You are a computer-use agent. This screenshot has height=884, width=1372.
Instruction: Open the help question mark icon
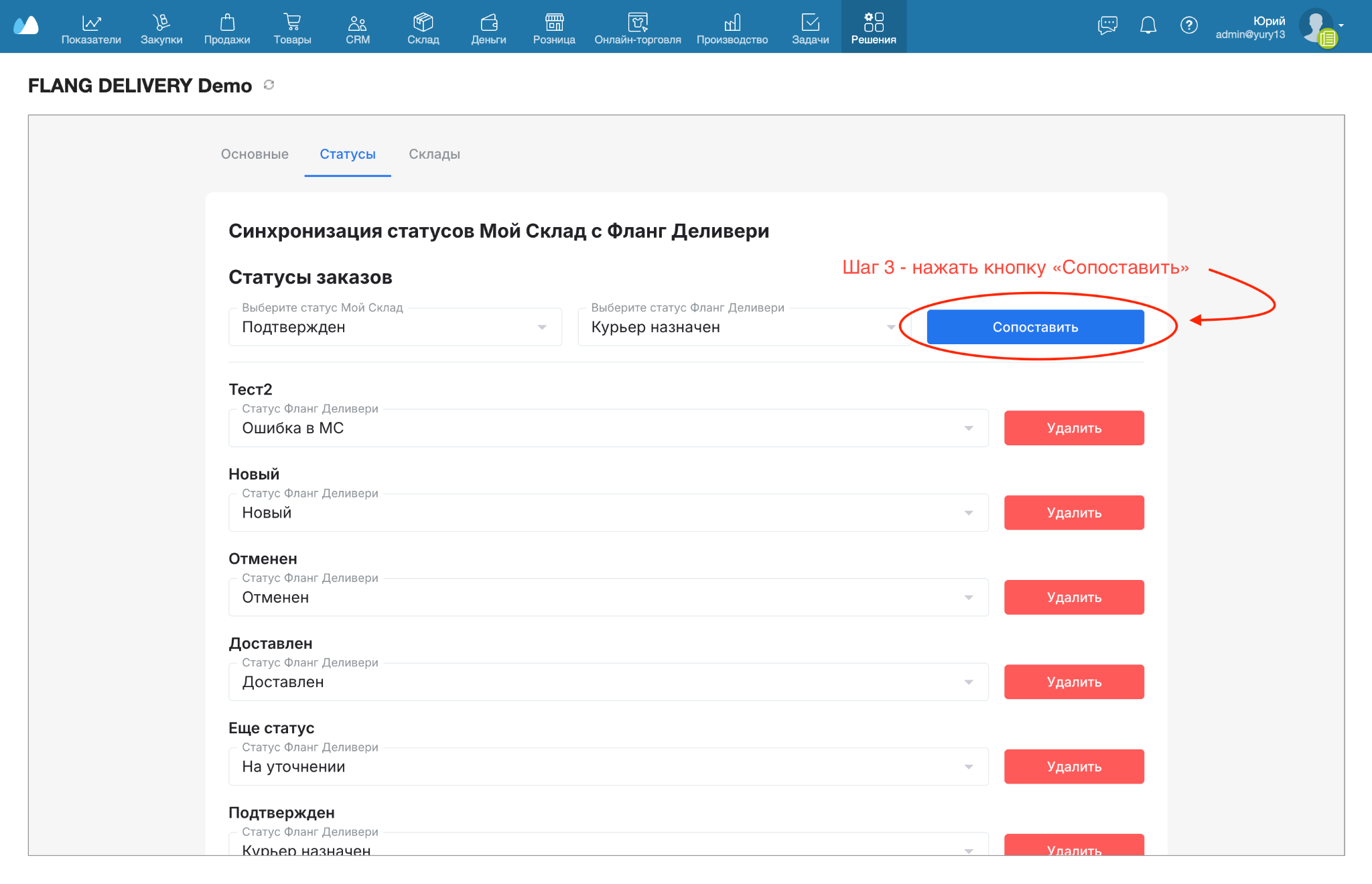[1189, 25]
